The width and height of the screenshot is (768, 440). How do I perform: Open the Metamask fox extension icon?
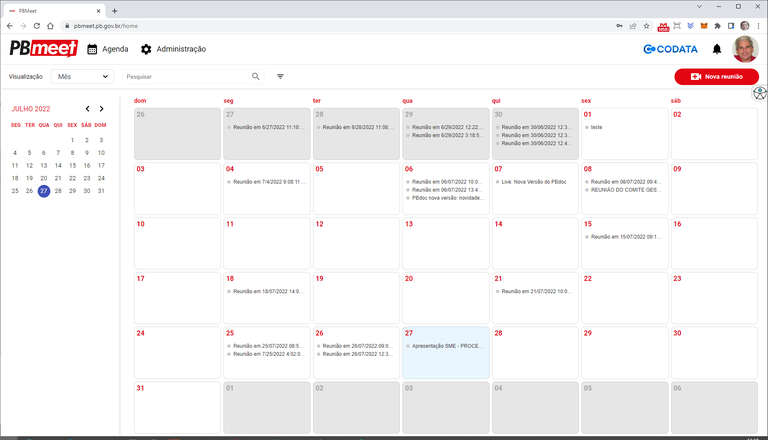(704, 26)
